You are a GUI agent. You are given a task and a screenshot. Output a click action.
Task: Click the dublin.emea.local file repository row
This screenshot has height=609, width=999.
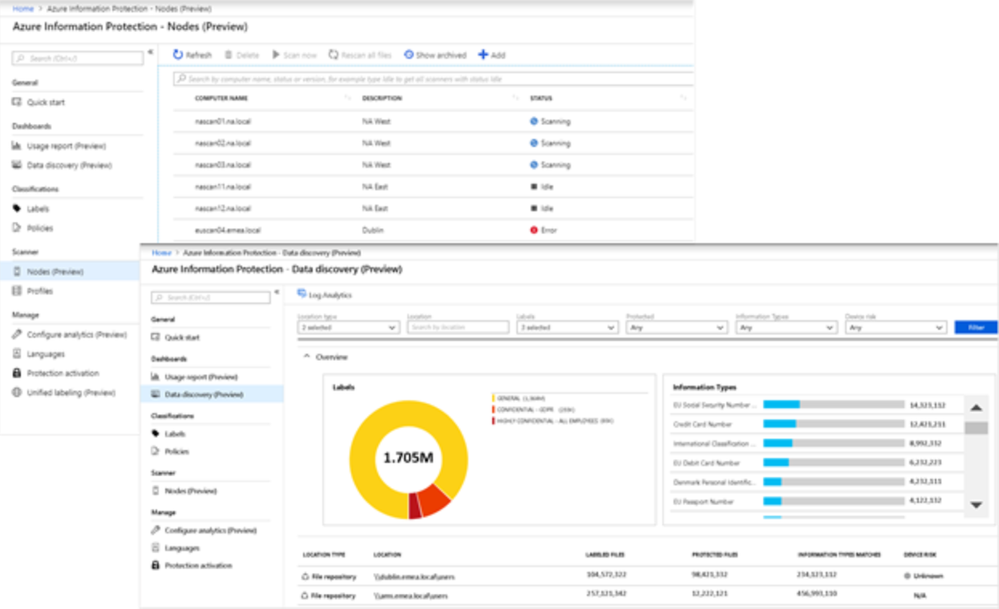point(647,576)
